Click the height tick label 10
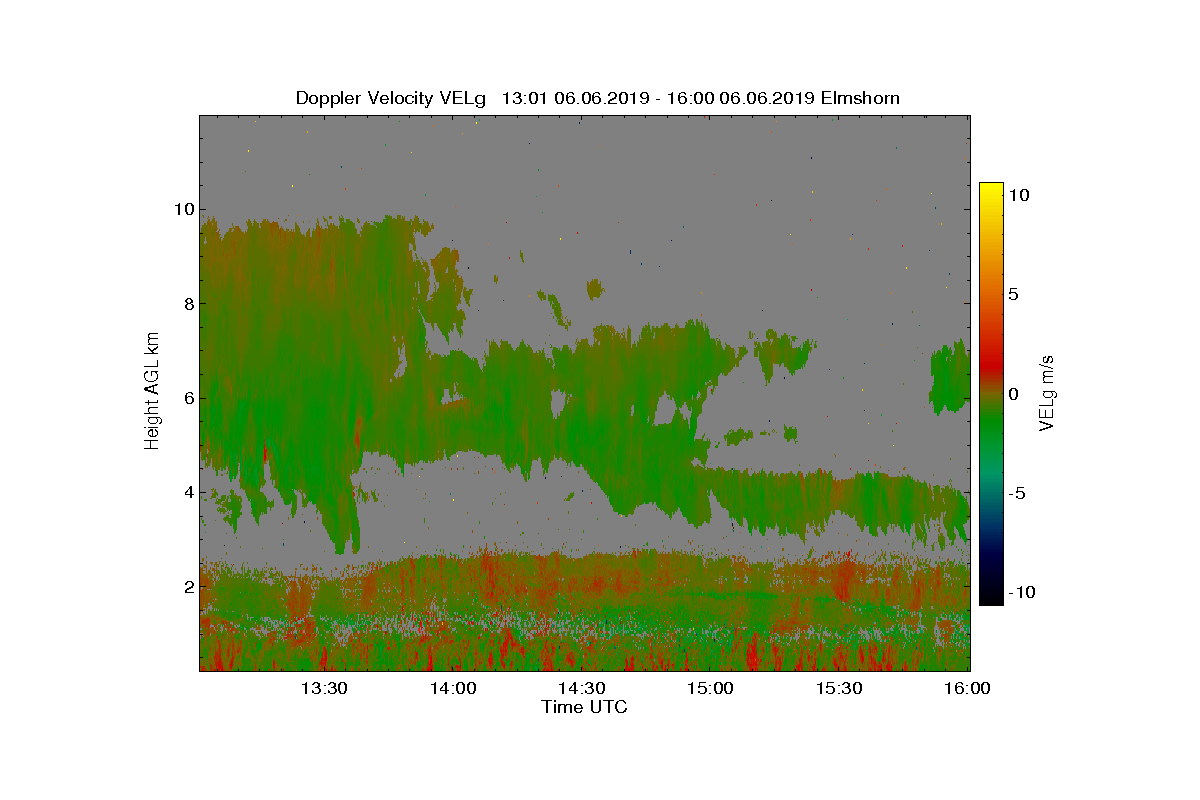This screenshot has height=800, width=1200. pos(183,209)
